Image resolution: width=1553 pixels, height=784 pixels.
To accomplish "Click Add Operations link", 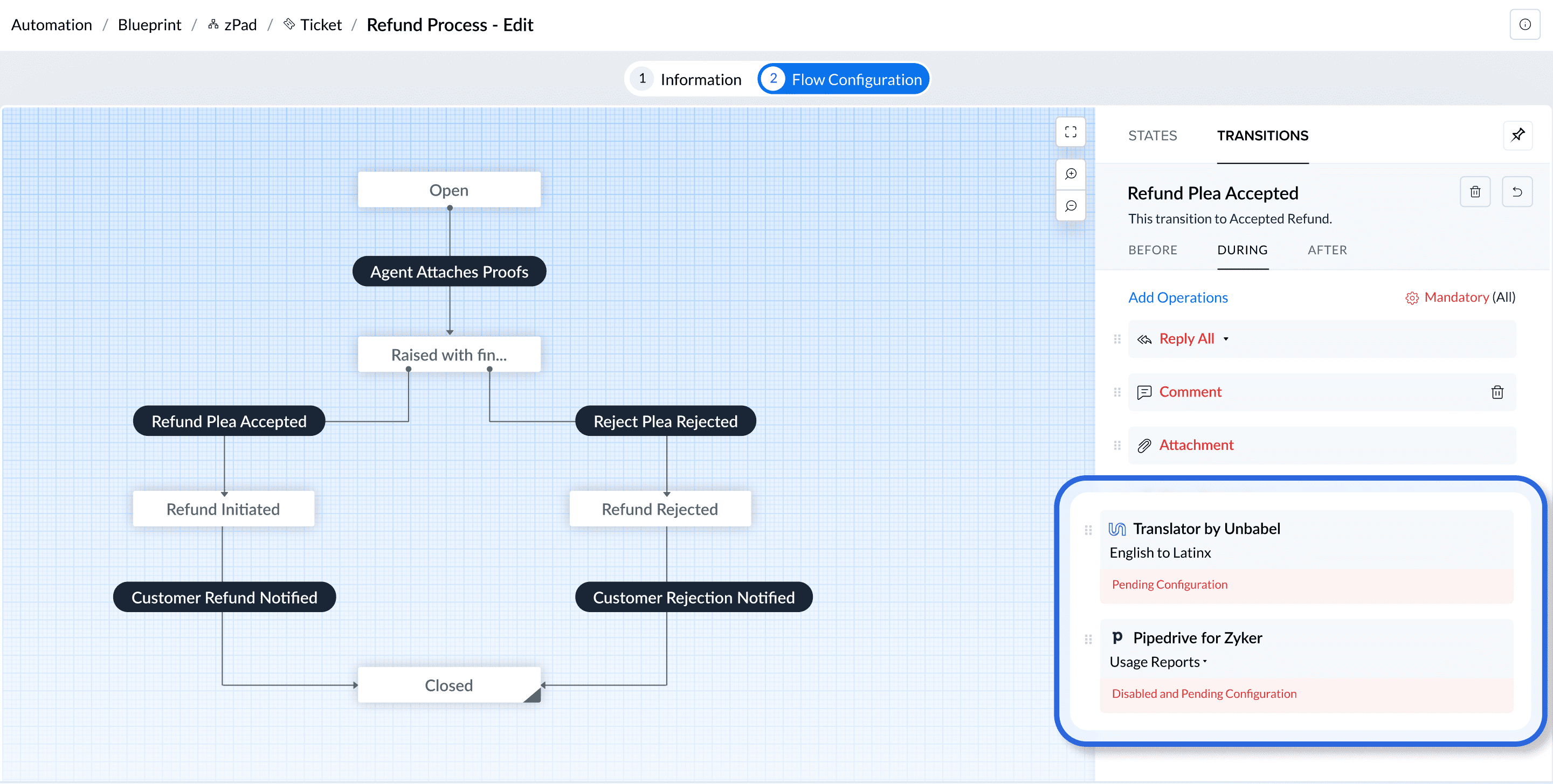I will coord(1177,297).
